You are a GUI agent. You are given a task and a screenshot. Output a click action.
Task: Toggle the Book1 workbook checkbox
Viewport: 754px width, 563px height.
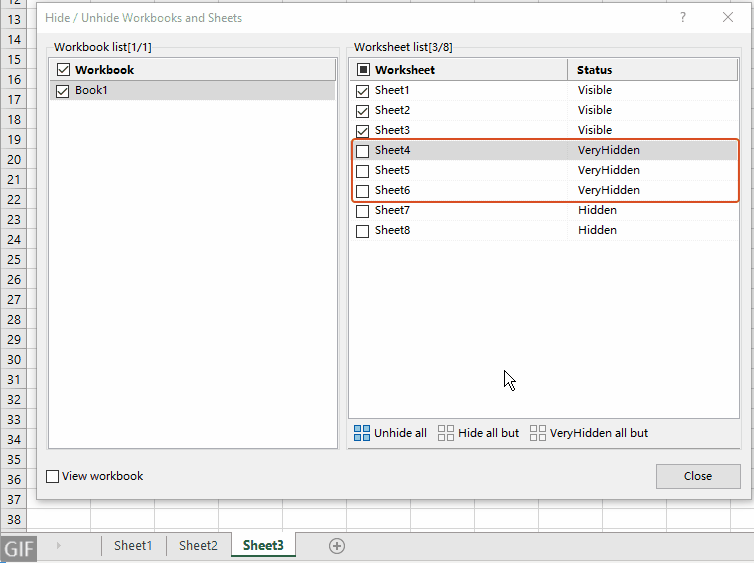63,90
